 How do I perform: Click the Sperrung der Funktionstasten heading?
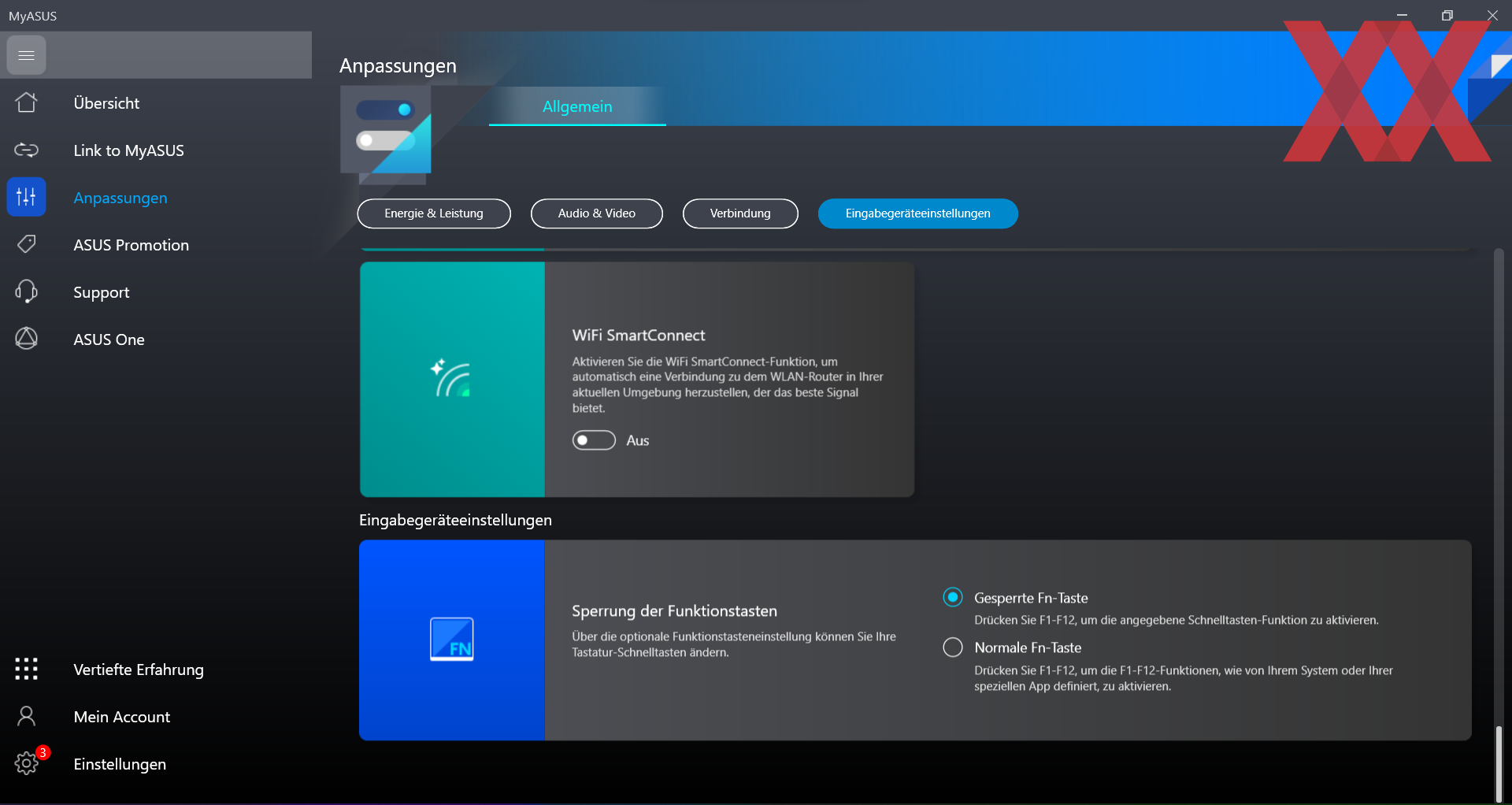coord(674,610)
